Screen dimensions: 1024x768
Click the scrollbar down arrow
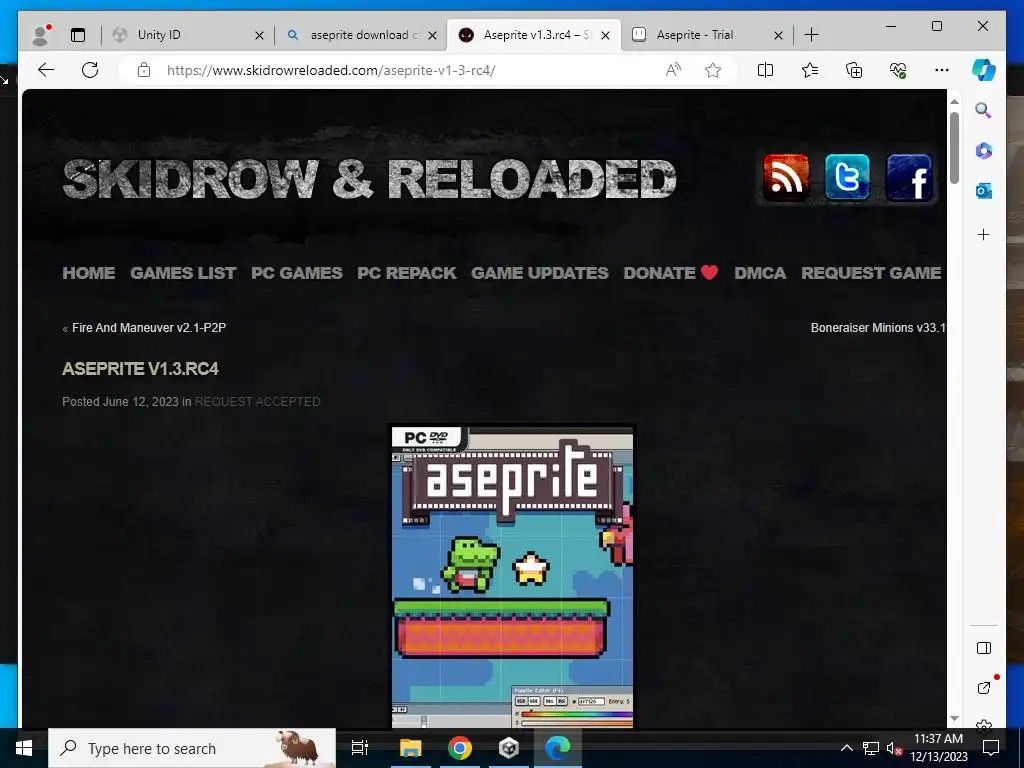954,718
